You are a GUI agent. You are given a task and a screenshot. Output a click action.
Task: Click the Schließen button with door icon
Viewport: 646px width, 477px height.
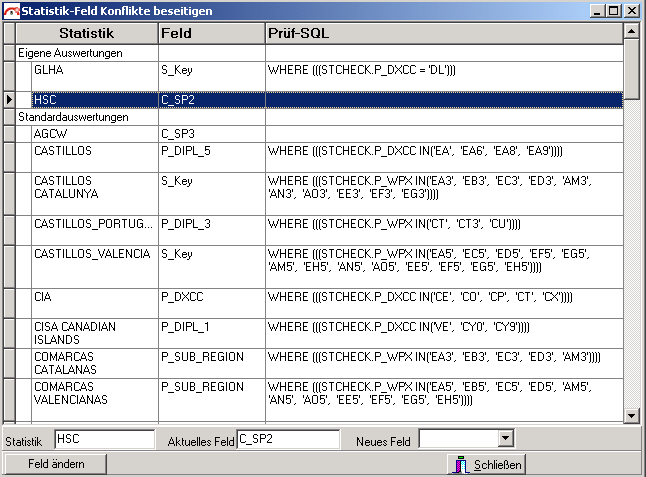tap(487, 464)
